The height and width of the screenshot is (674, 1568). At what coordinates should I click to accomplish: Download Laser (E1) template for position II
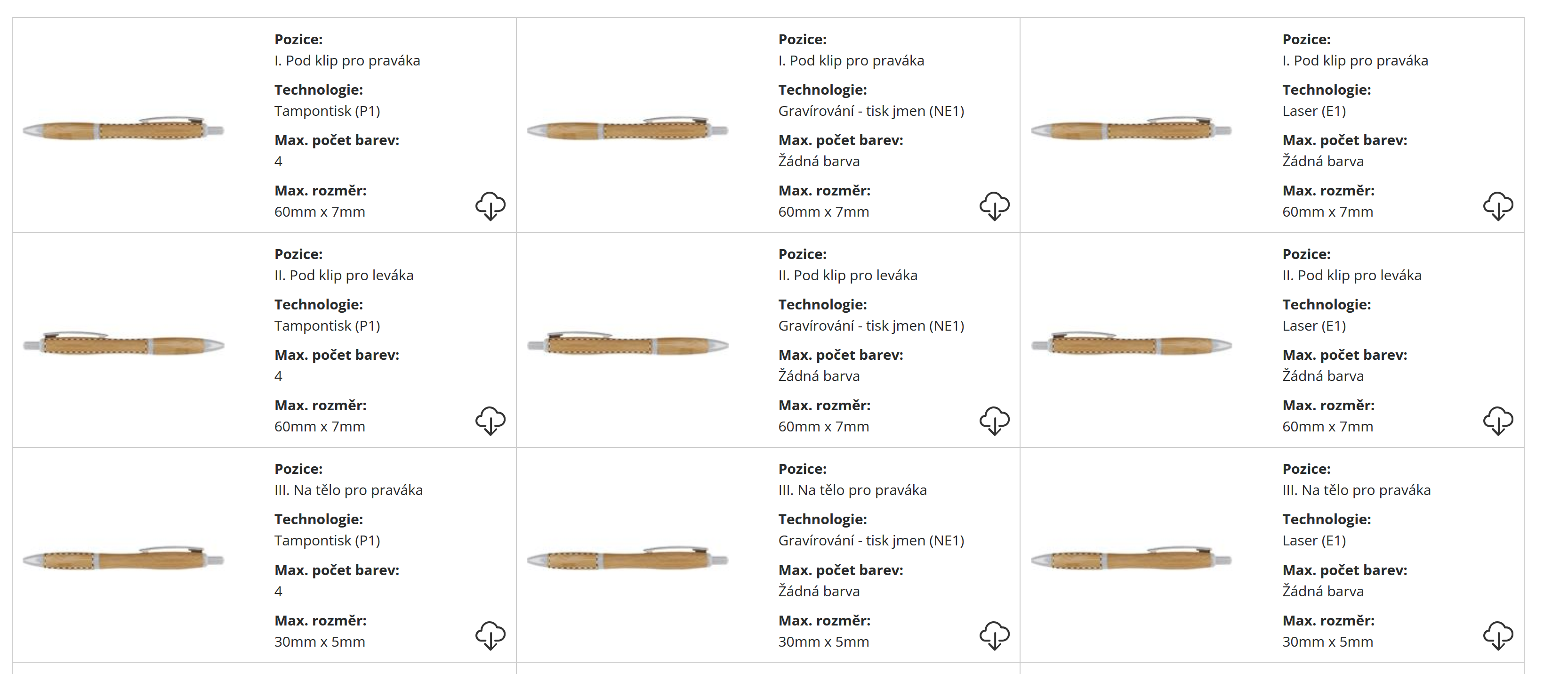point(1498,421)
